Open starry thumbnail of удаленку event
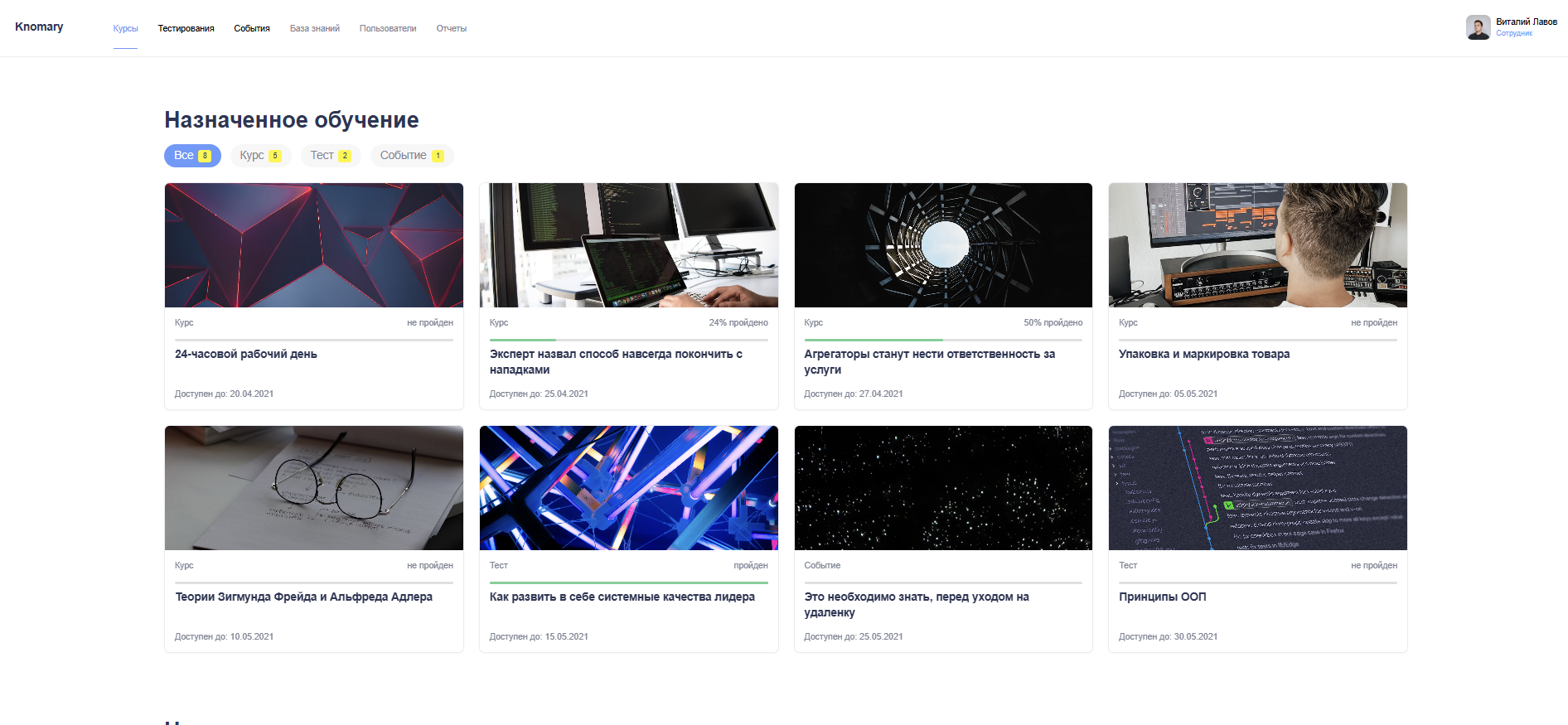Viewport: 1568px width, 725px height. (943, 488)
